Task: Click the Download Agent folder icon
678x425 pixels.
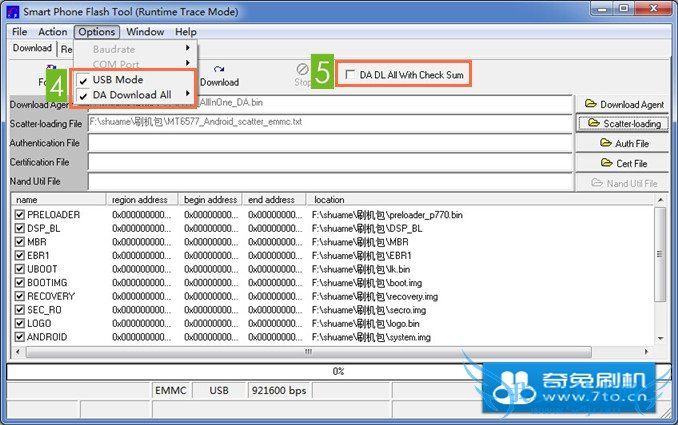Action: 590,104
